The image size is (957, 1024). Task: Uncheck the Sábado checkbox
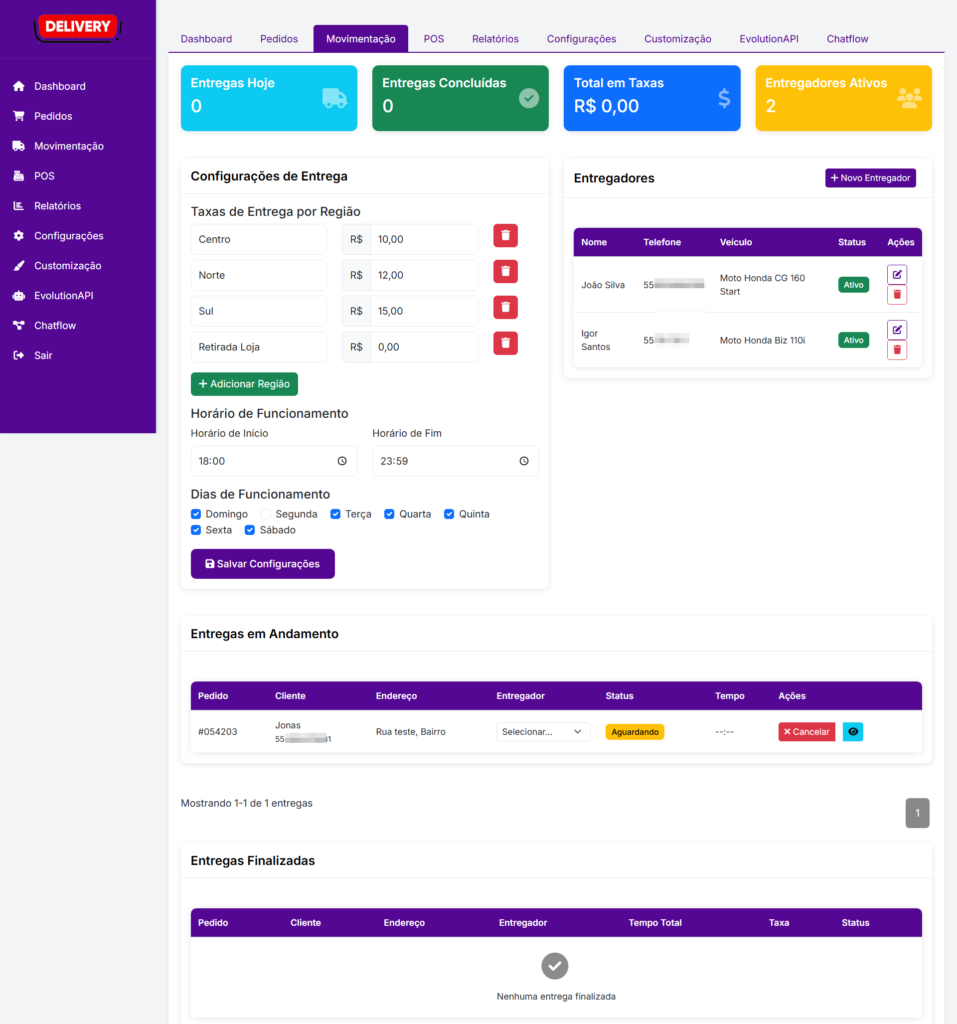pos(249,530)
